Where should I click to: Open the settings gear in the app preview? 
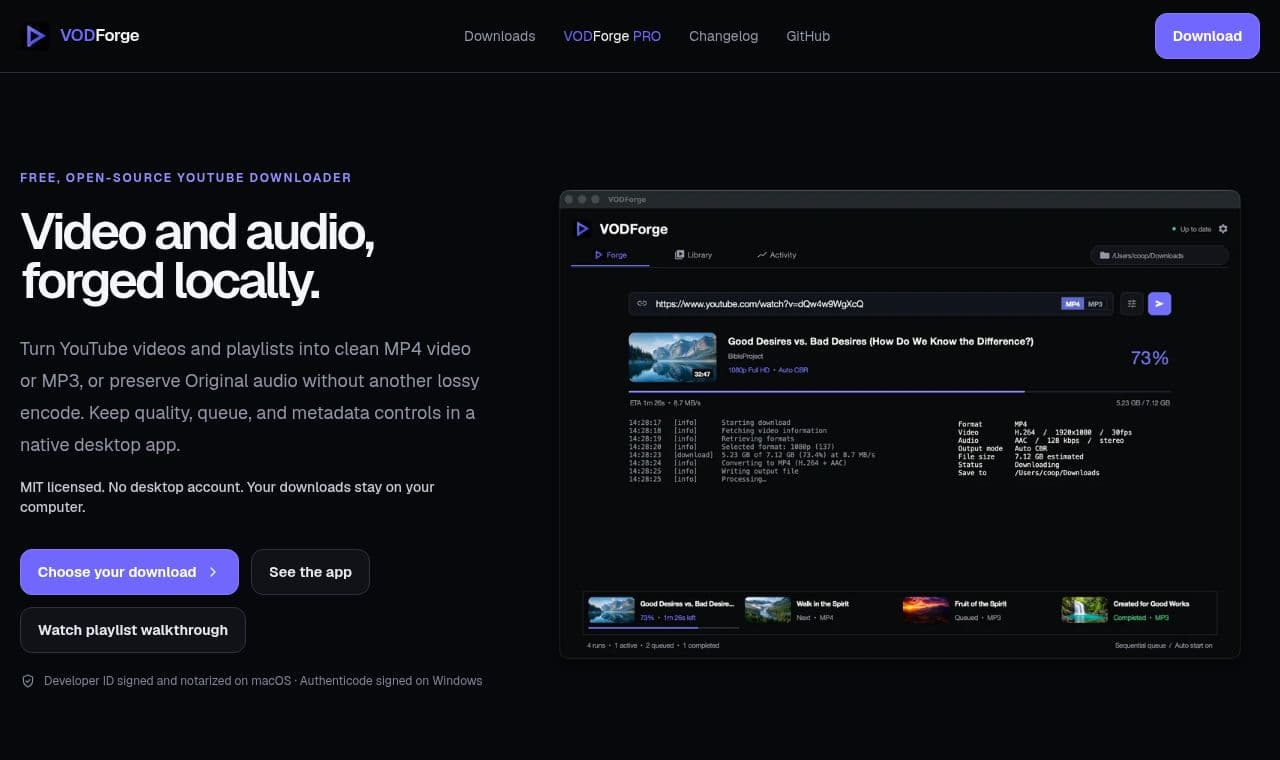(x=1223, y=229)
